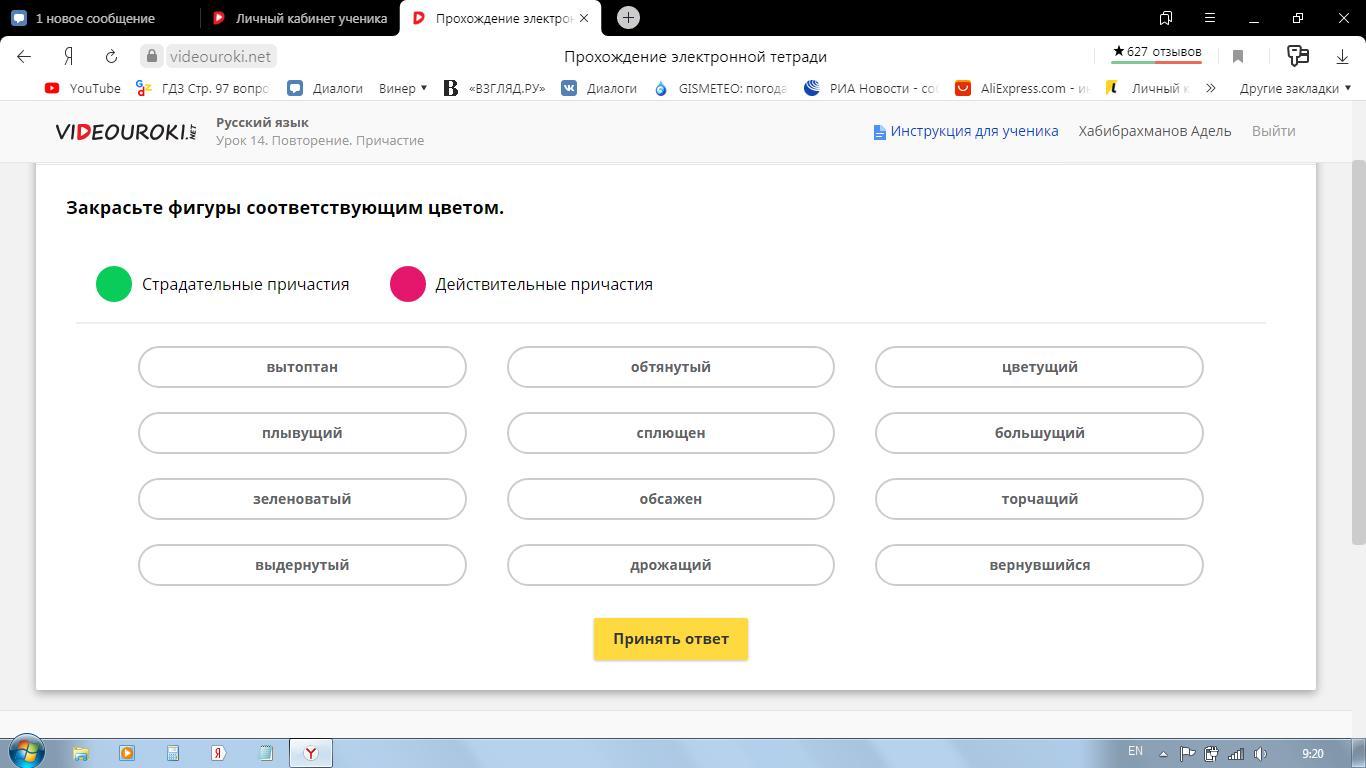The image size is (1366, 768).
Task: Open the downloads arrow icon
Action: tap(1342, 56)
